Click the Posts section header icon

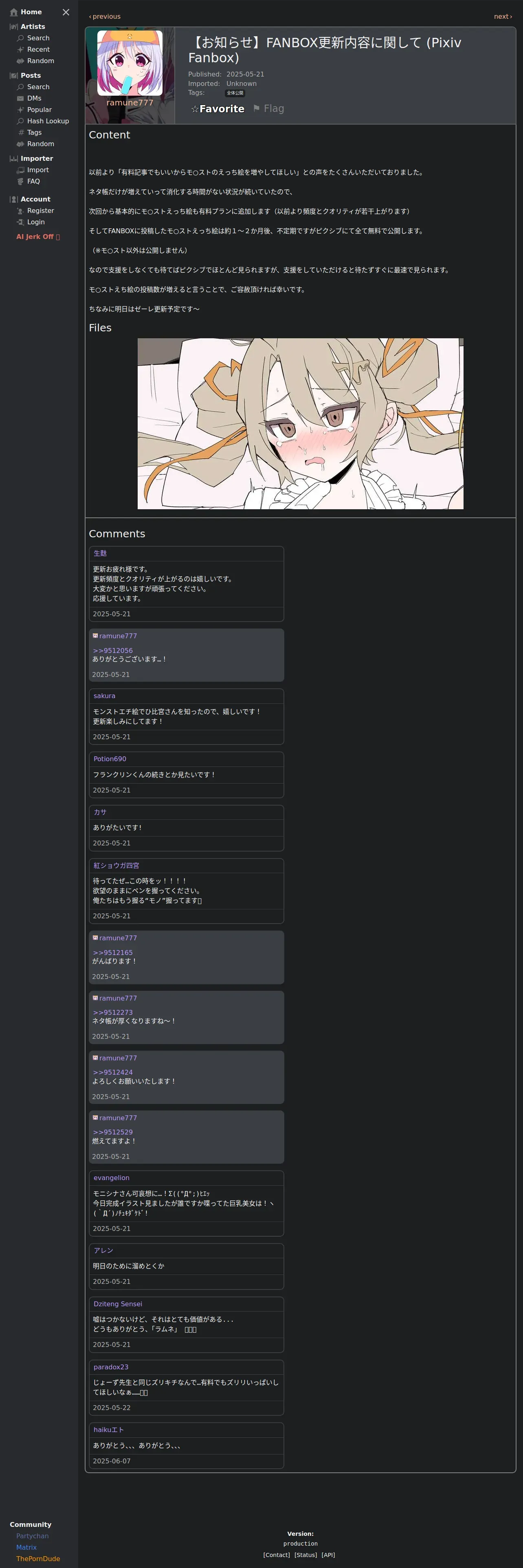point(14,75)
